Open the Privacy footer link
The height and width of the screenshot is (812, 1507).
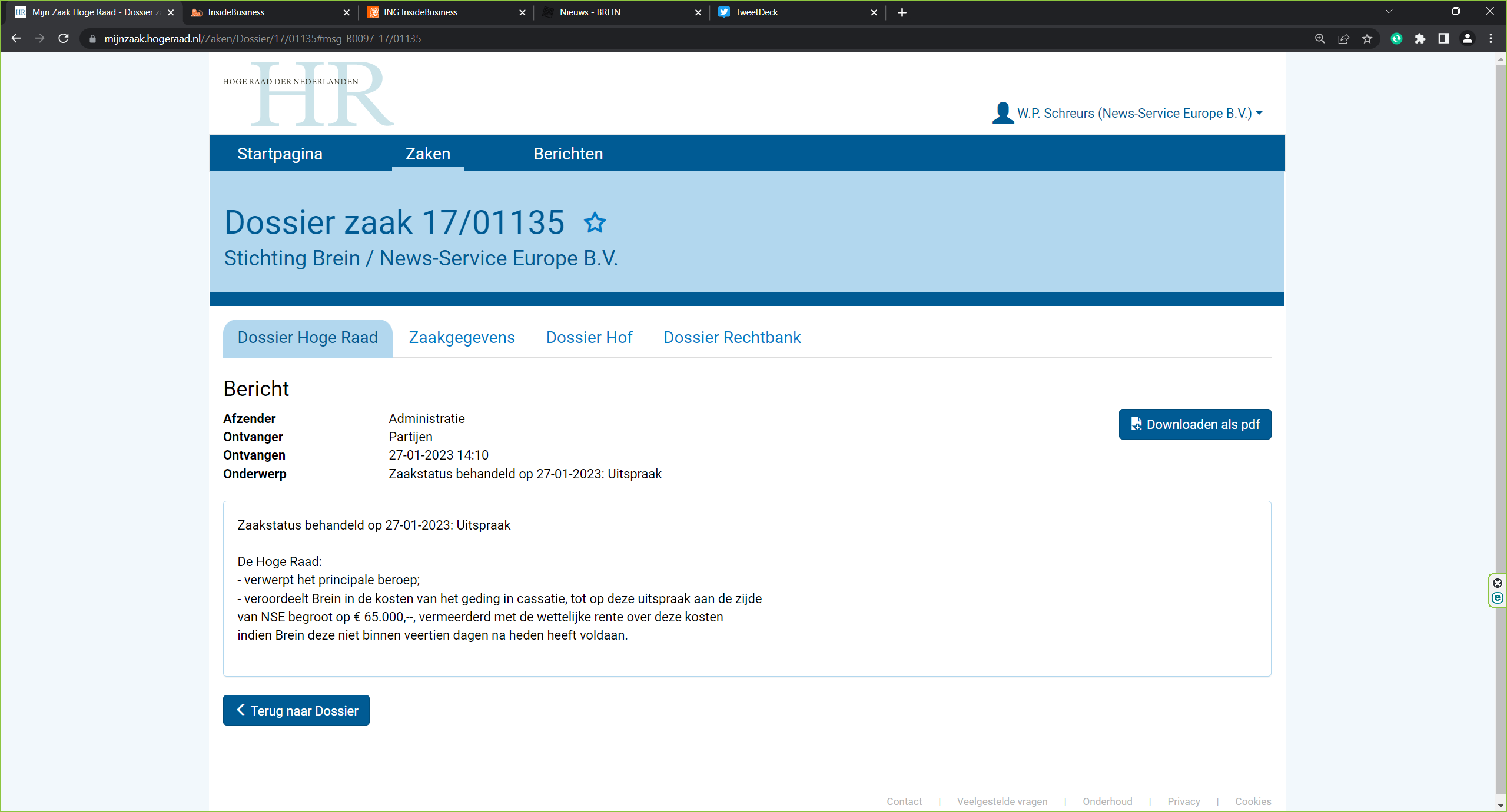(1183, 801)
